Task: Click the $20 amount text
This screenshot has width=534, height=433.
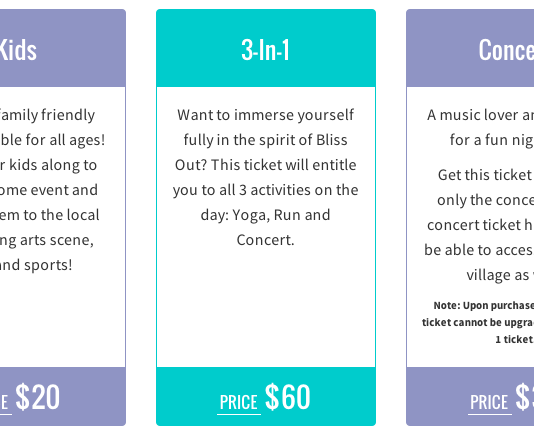Action: click(37, 397)
